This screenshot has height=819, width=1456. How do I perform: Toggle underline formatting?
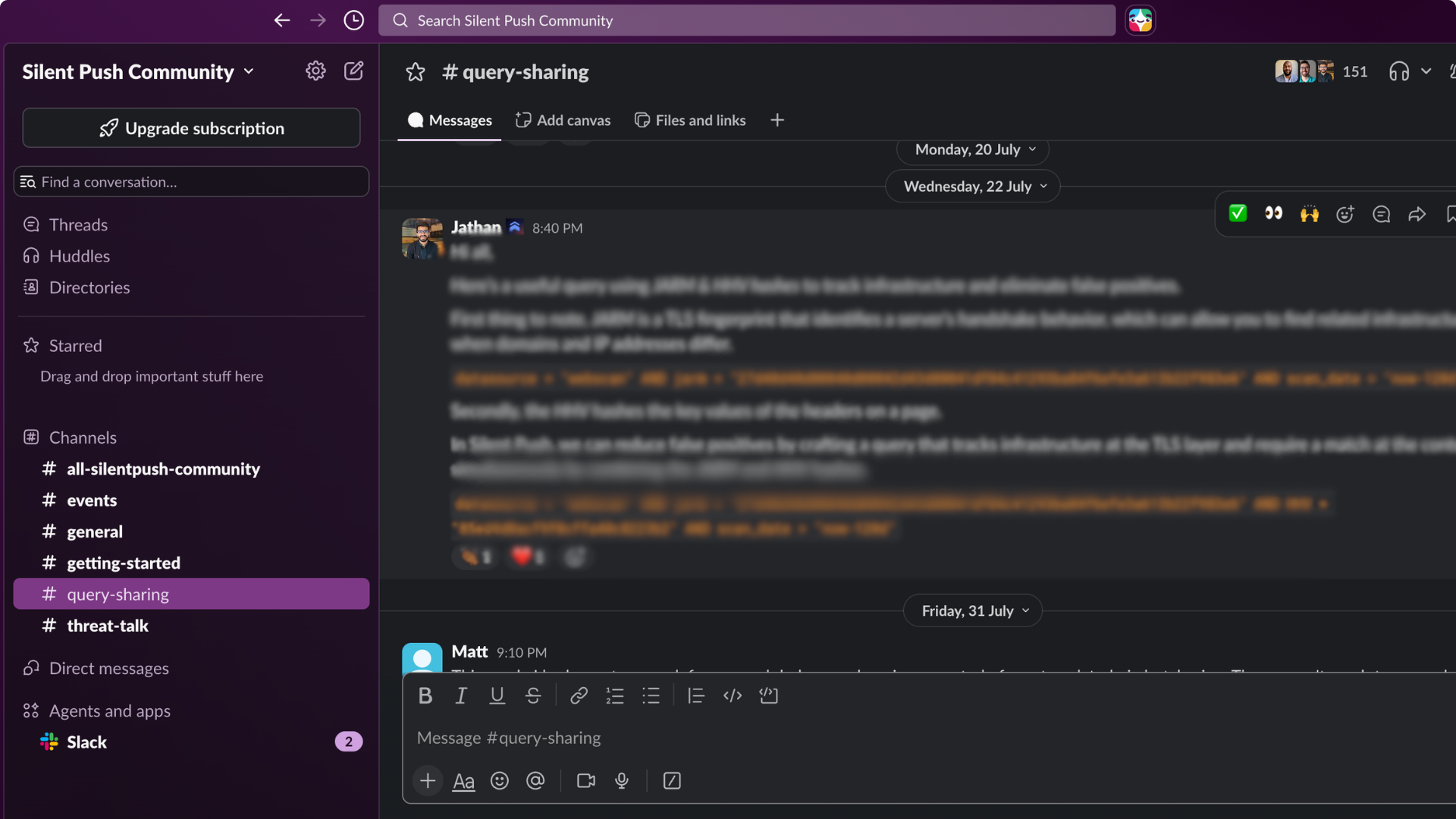coord(497,695)
